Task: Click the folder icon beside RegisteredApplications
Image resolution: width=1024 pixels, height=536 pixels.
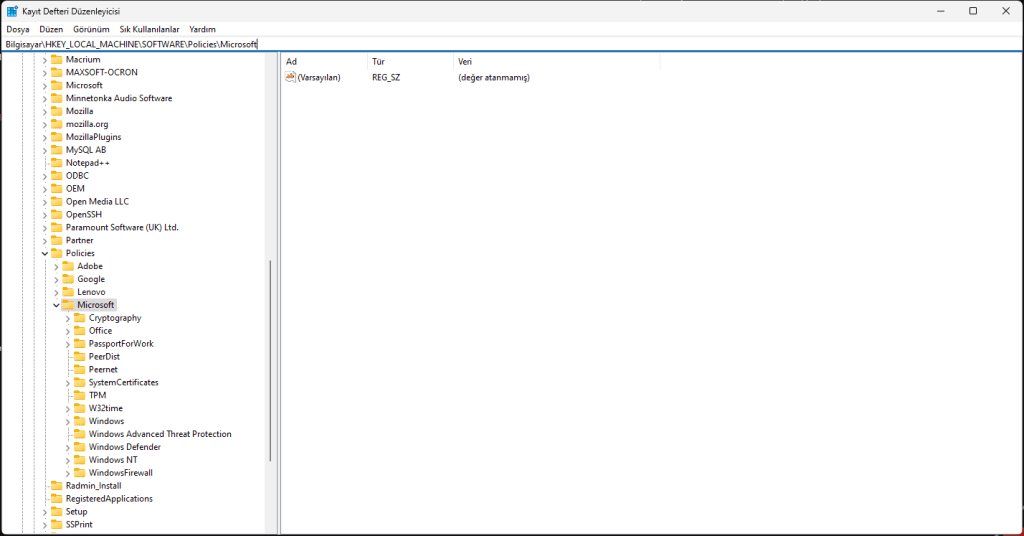Action: pyautogui.click(x=57, y=499)
